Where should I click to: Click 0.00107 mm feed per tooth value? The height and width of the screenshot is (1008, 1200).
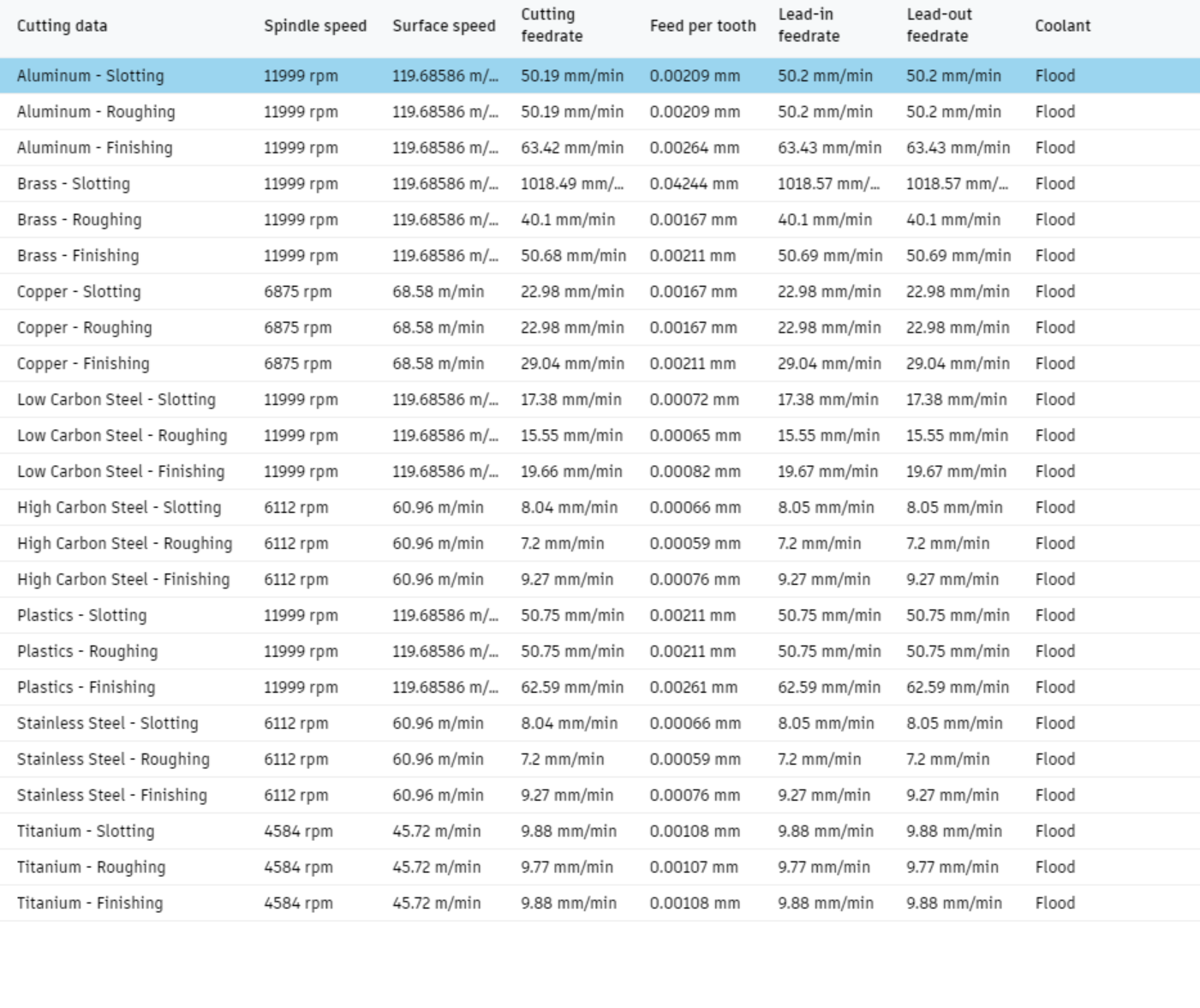[694, 867]
